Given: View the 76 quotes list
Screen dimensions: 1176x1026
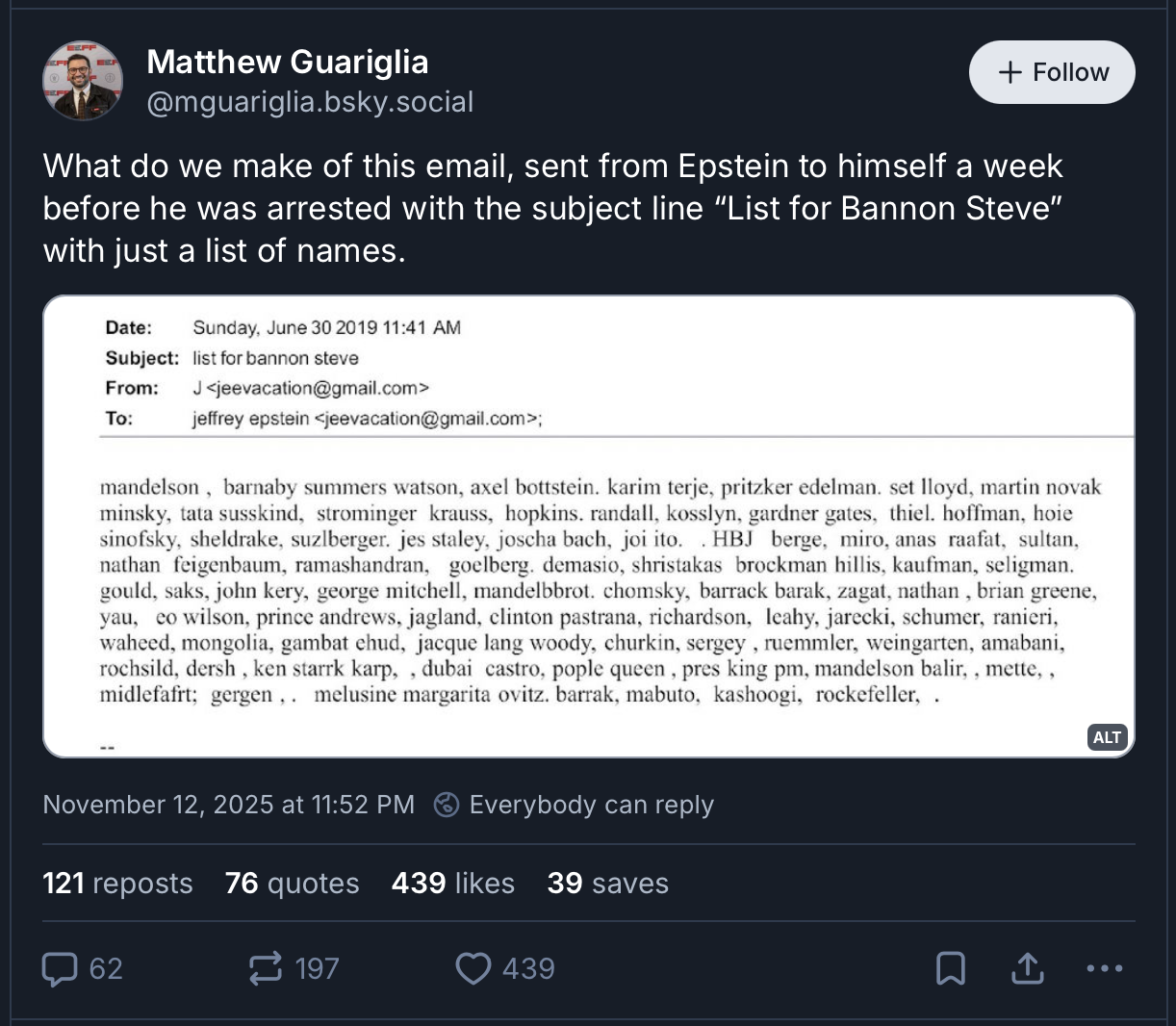Looking at the screenshot, I should [292, 883].
